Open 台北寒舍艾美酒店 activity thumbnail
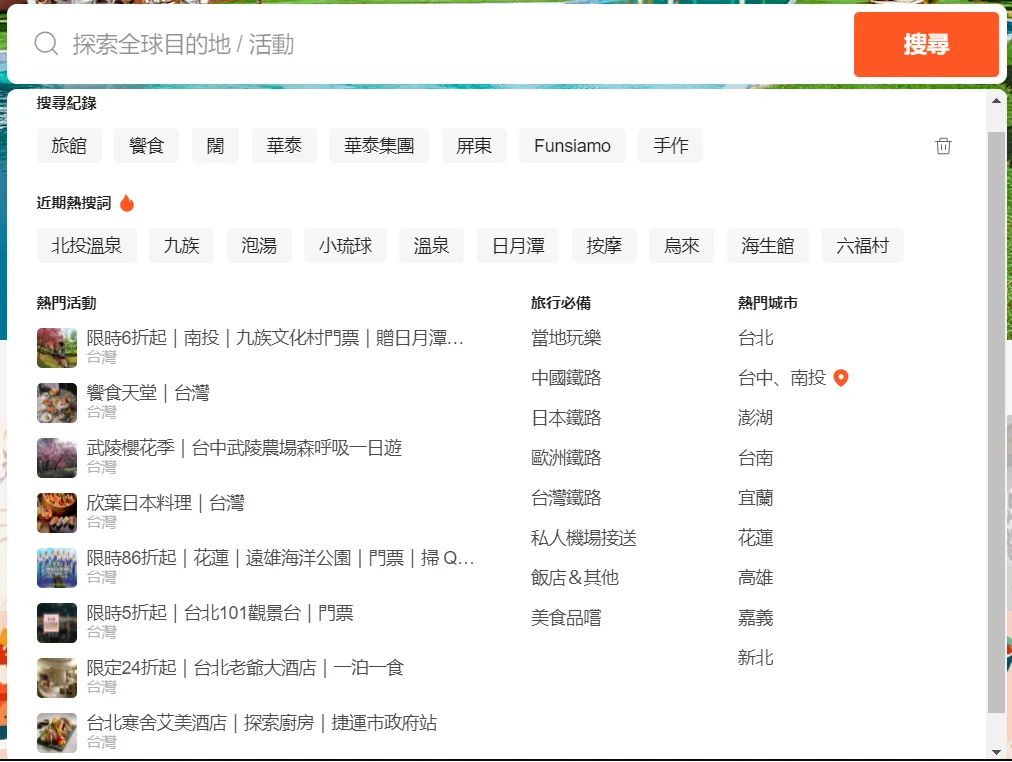The height and width of the screenshot is (762, 1012). coord(57,733)
